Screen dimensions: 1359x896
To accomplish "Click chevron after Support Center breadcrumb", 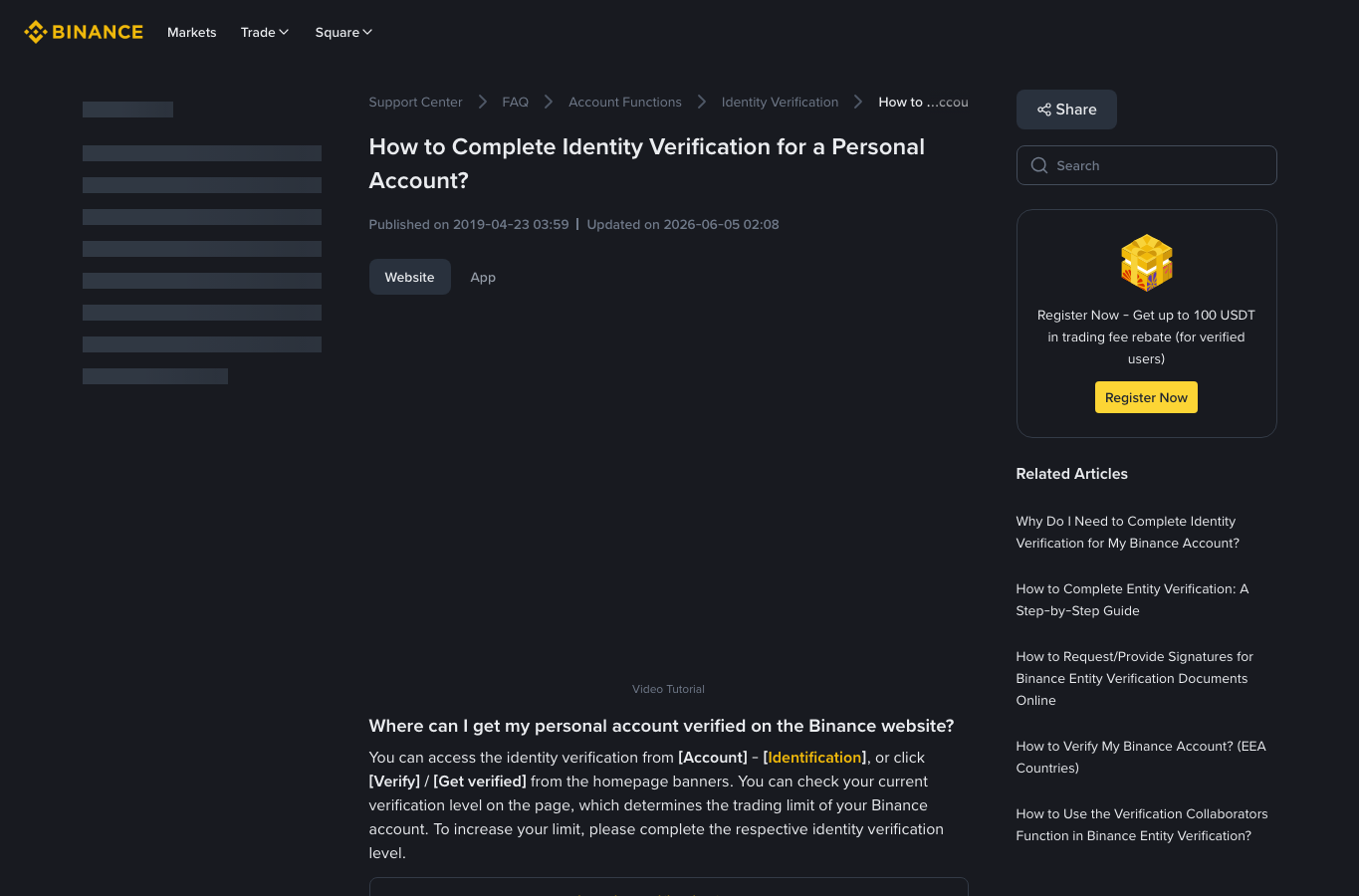I will tap(483, 102).
